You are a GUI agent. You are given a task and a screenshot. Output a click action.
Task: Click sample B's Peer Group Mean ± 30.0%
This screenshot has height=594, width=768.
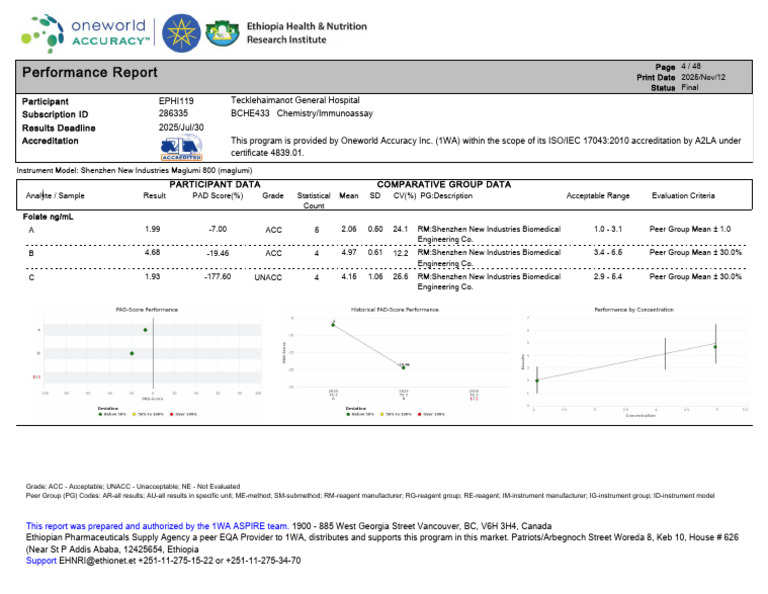tap(696, 252)
